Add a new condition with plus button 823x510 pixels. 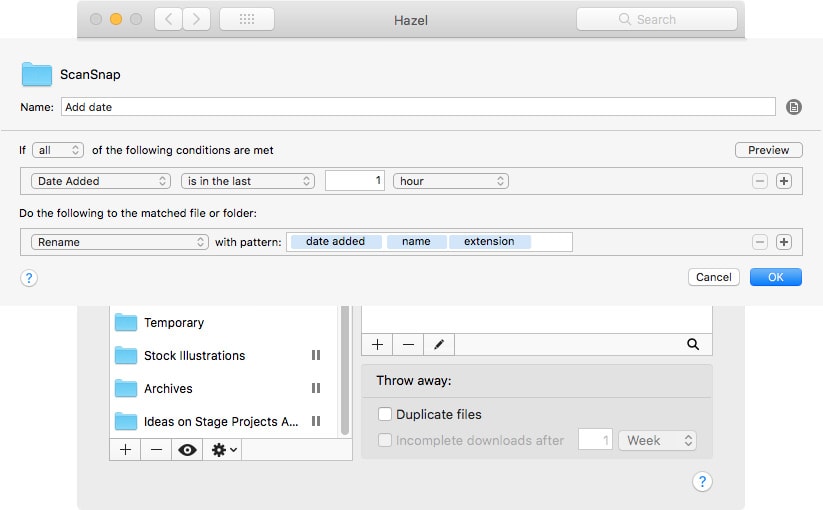[x=784, y=181]
